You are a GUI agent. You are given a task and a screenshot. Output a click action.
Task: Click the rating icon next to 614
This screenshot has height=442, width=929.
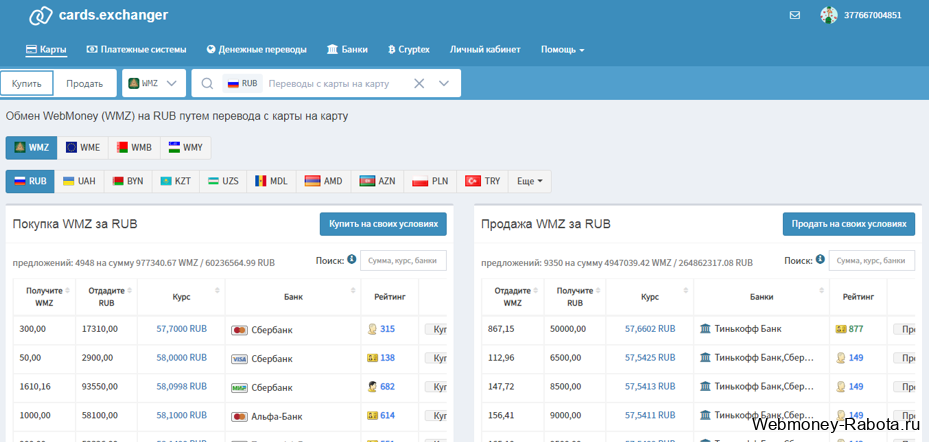373,416
